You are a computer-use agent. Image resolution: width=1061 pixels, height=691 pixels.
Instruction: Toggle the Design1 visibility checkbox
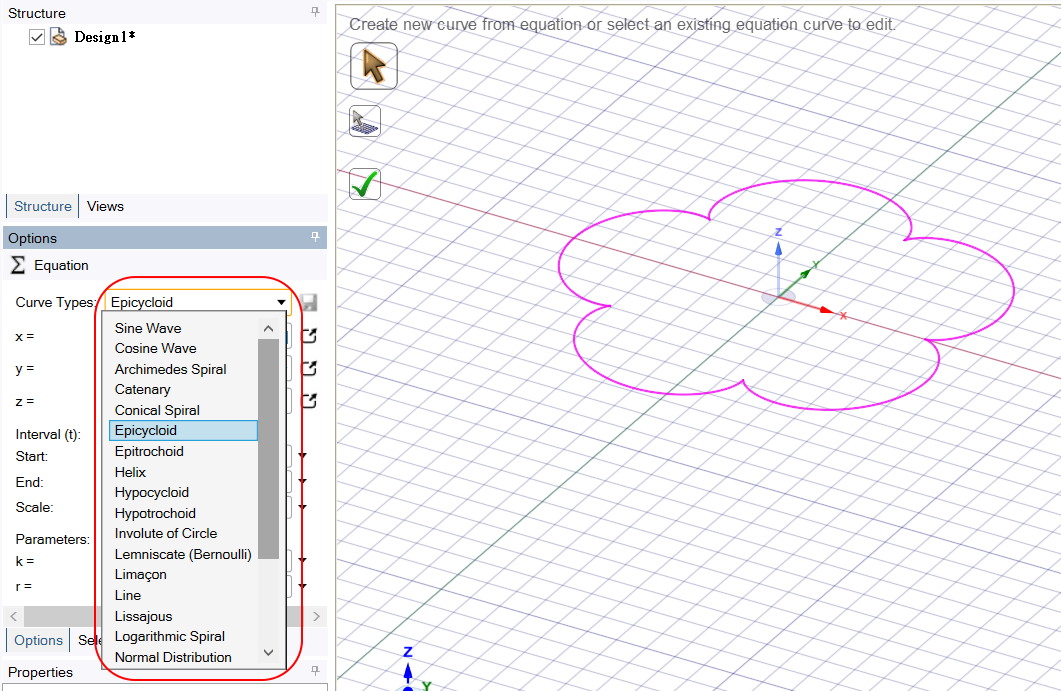pos(37,37)
